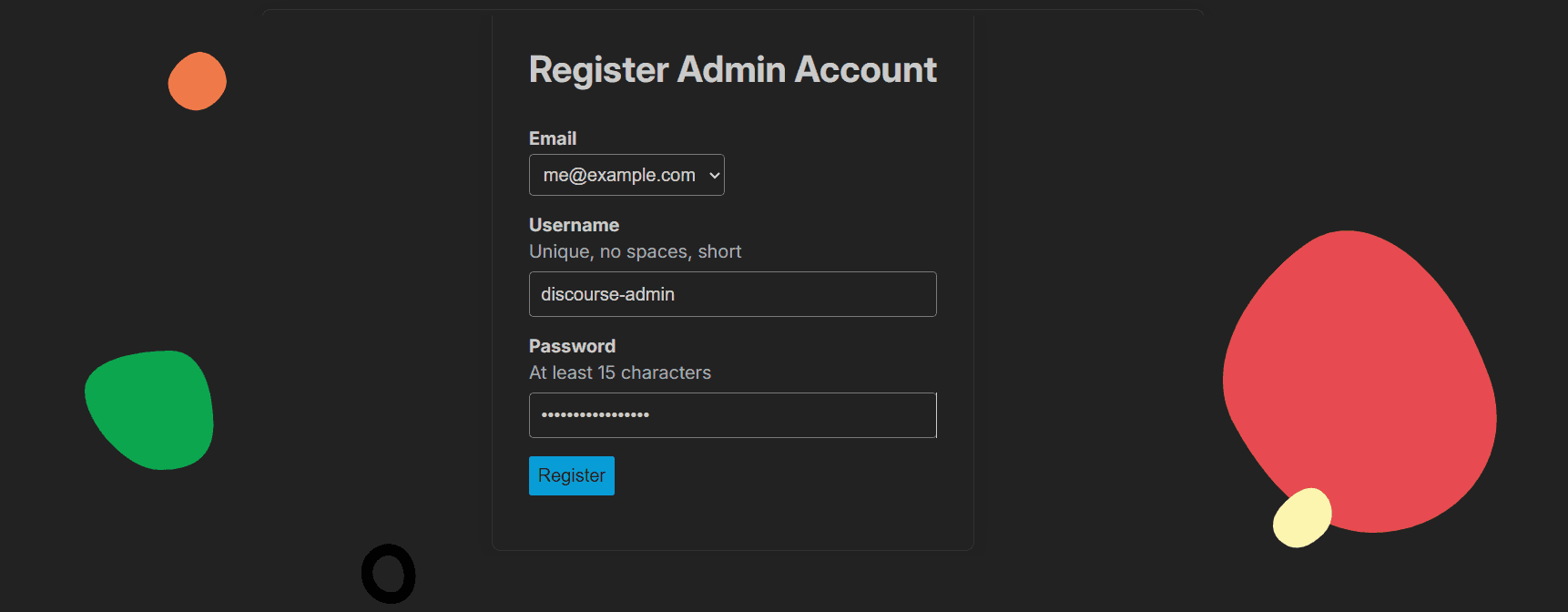Click the 'Unique, no spaces, short' hint
The height and width of the screenshot is (612, 1568).
635,251
